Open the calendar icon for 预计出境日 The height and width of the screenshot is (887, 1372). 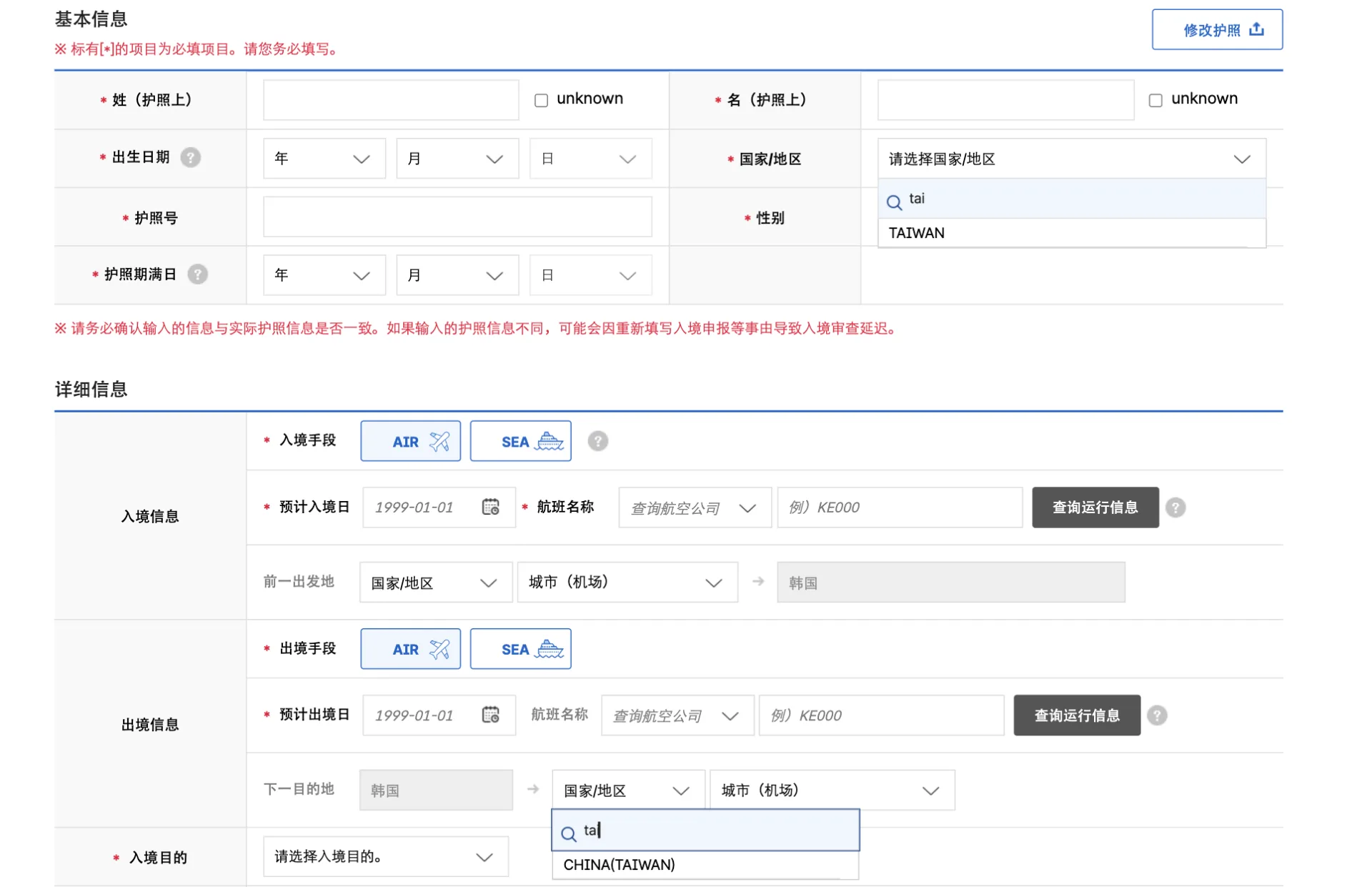(x=492, y=715)
